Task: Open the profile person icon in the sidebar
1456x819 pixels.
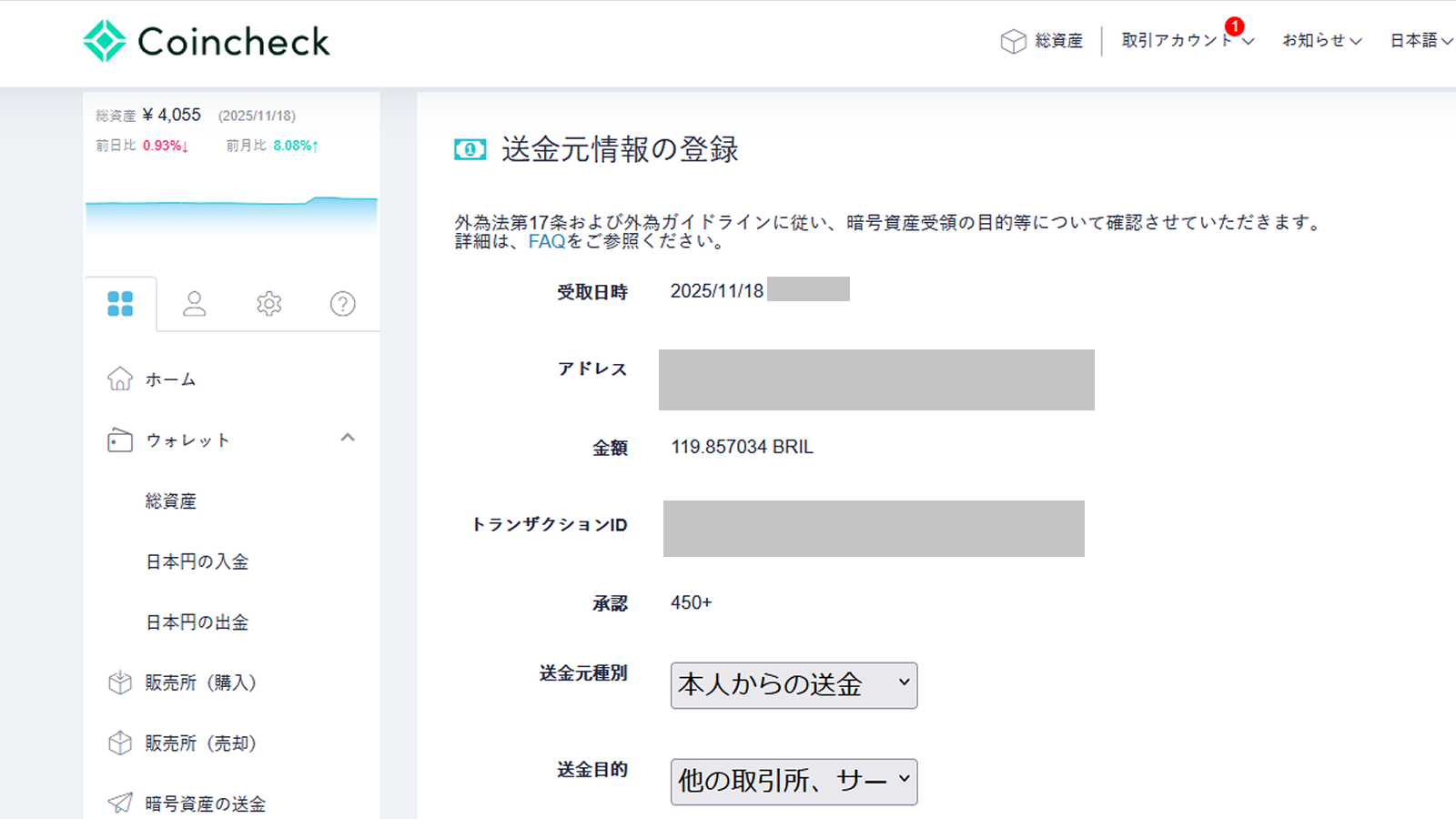Action: pos(195,304)
